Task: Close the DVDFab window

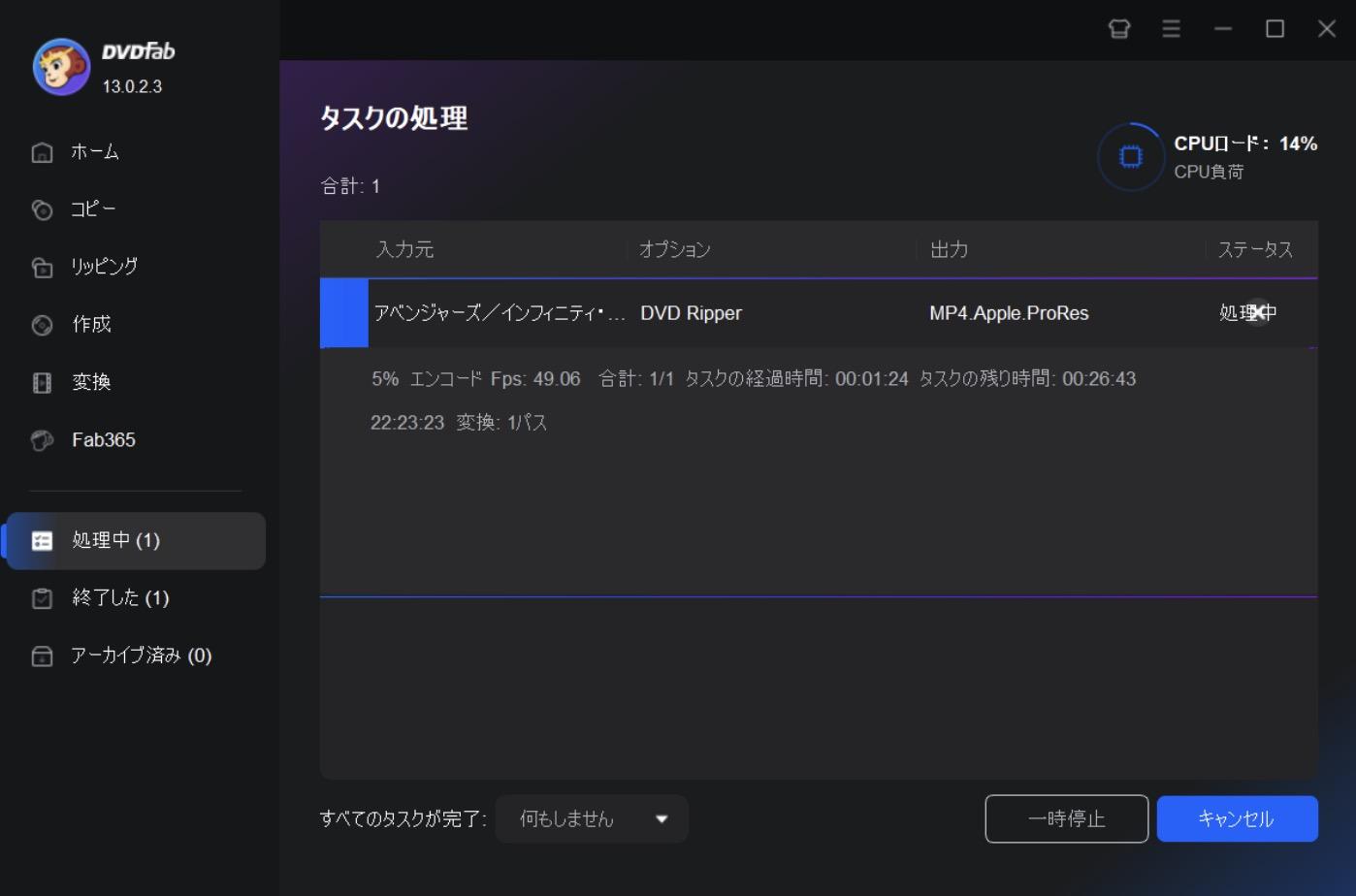Action: point(1327,29)
